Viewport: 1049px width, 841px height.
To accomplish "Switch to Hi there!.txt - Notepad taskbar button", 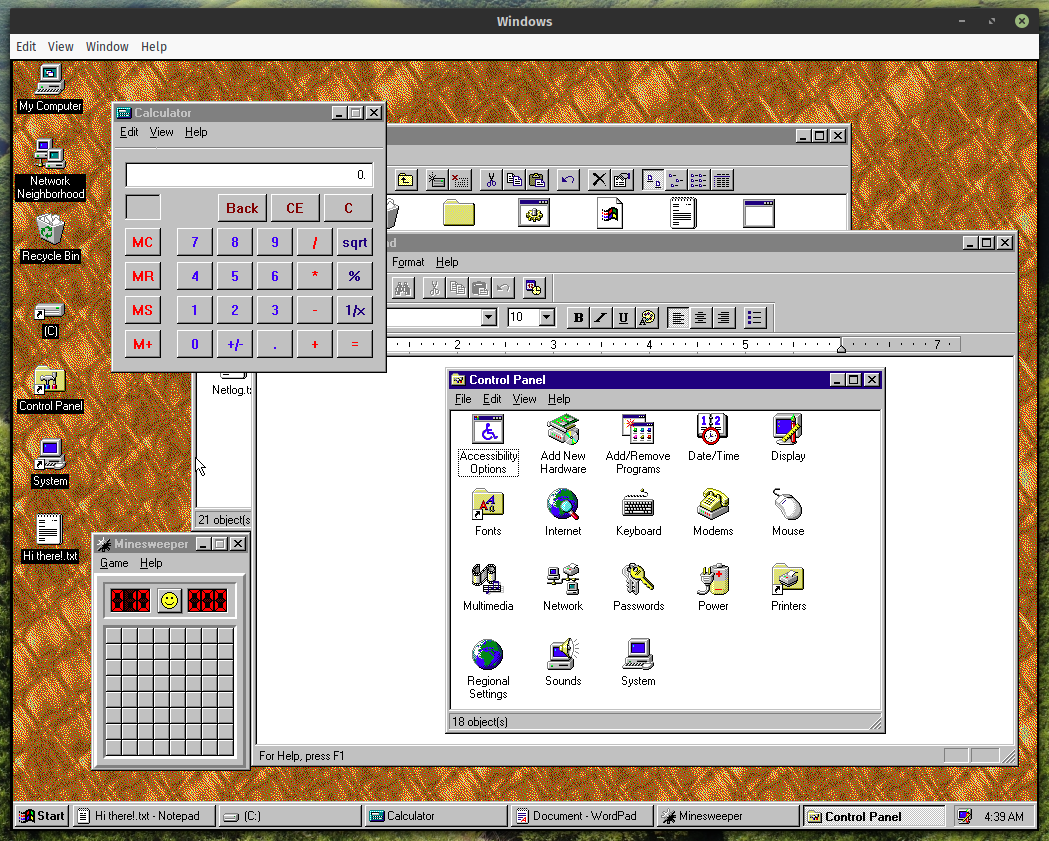I will (x=145, y=816).
